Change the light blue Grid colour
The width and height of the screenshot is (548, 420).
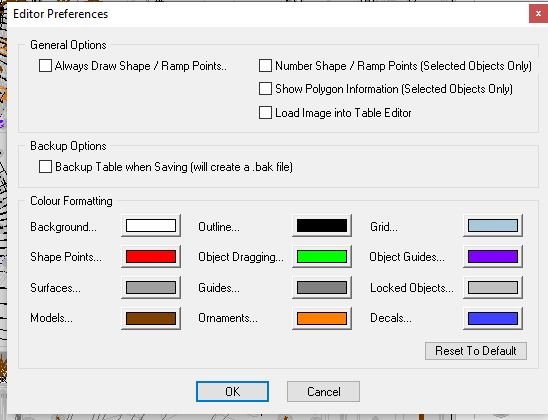(493, 226)
